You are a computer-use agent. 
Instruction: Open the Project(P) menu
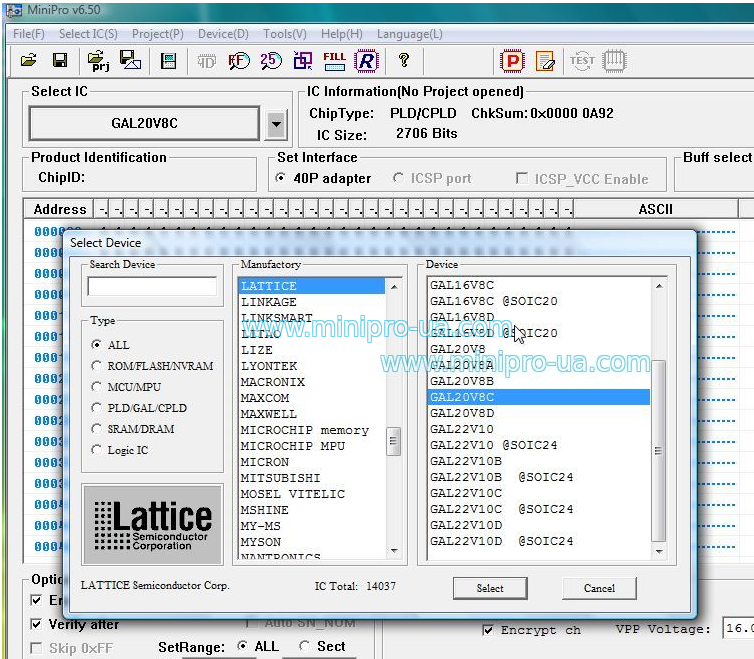tap(158, 34)
